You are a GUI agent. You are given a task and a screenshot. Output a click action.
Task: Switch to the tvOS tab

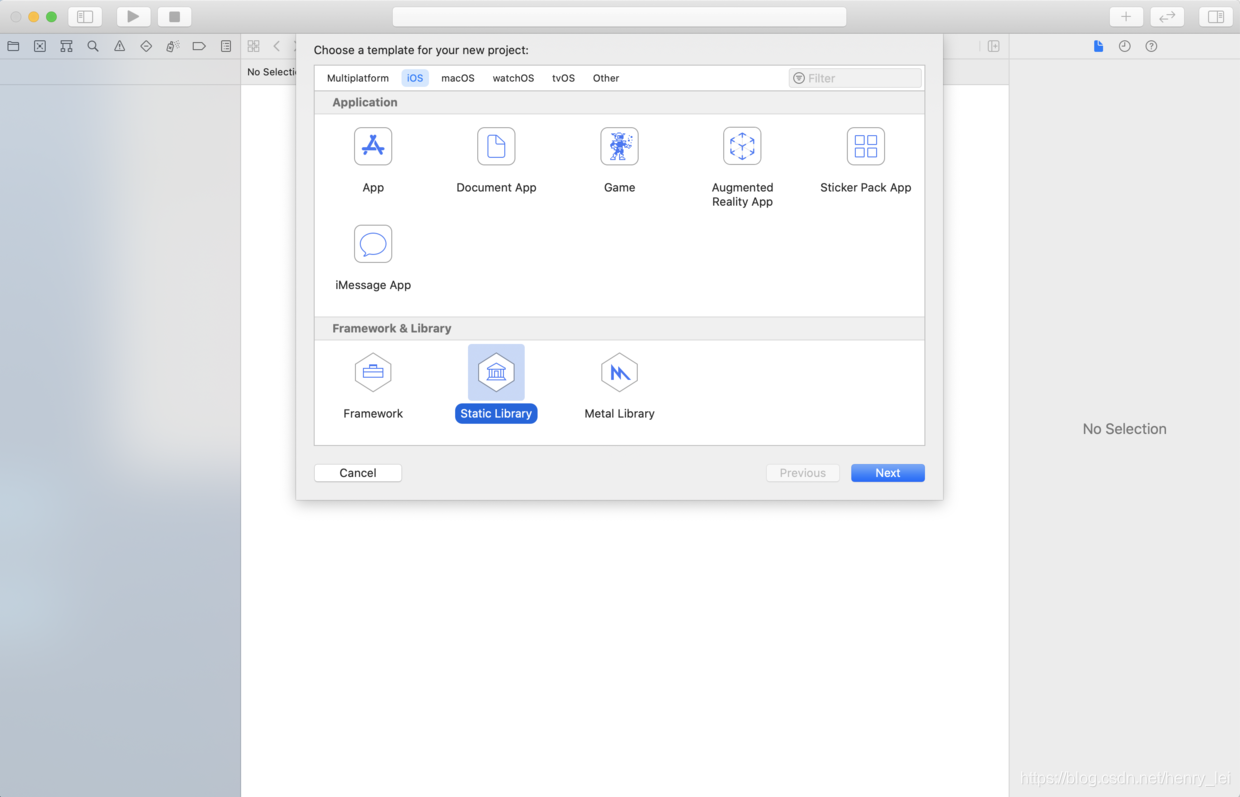[x=563, y=78]
